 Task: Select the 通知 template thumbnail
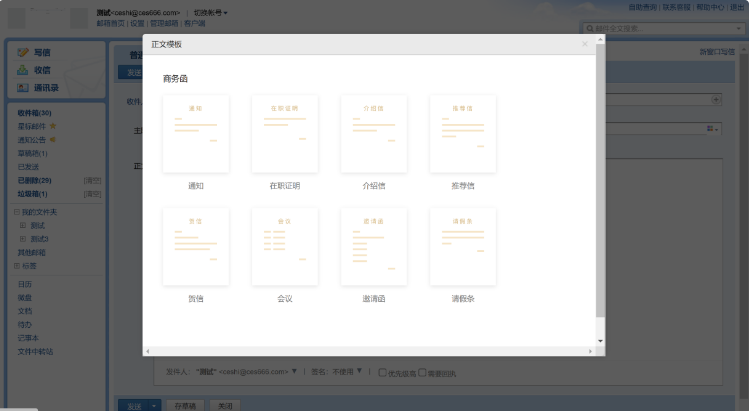(x=195, y=134)
